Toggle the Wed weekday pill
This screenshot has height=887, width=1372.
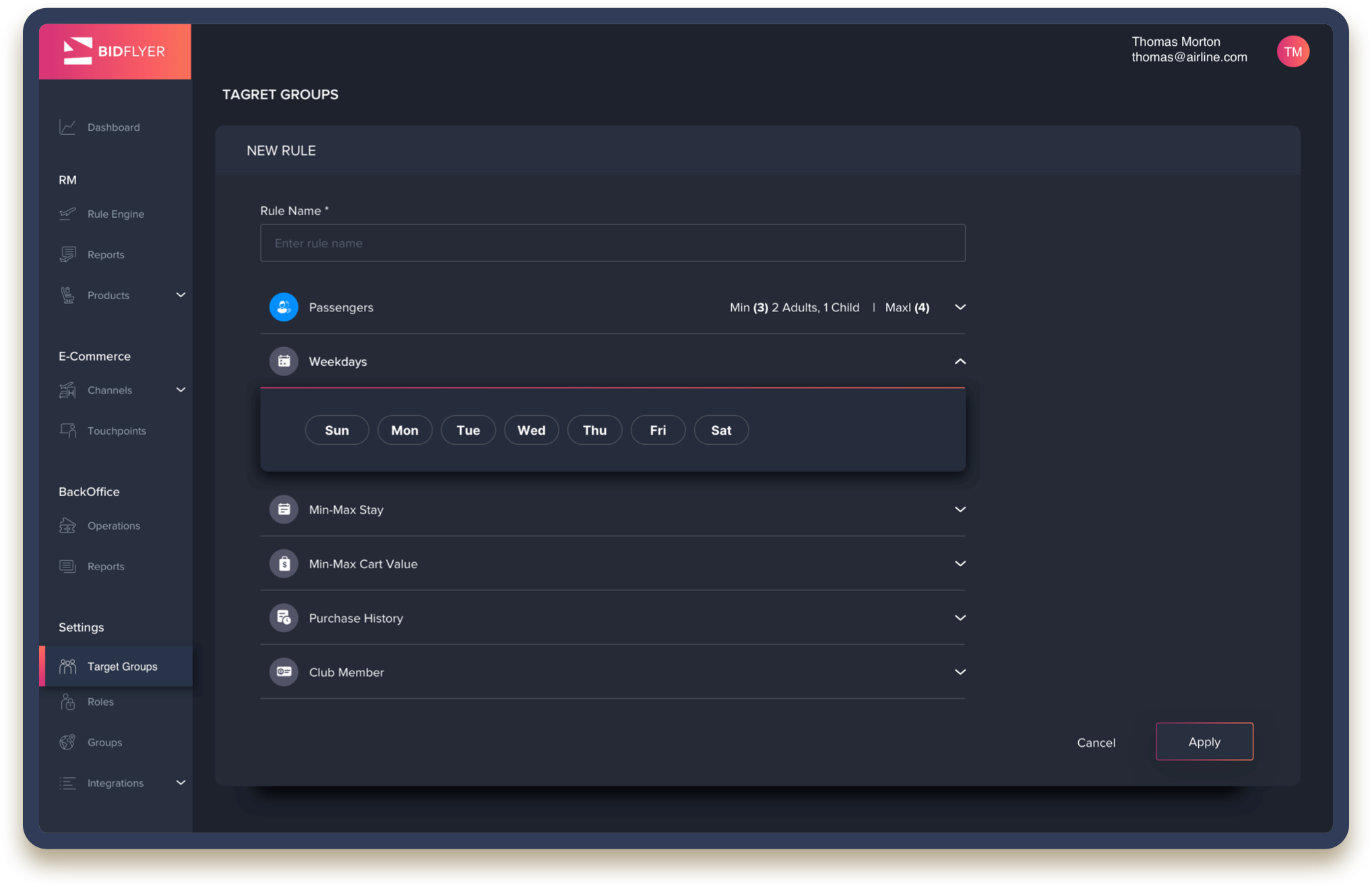pos(531,431)
